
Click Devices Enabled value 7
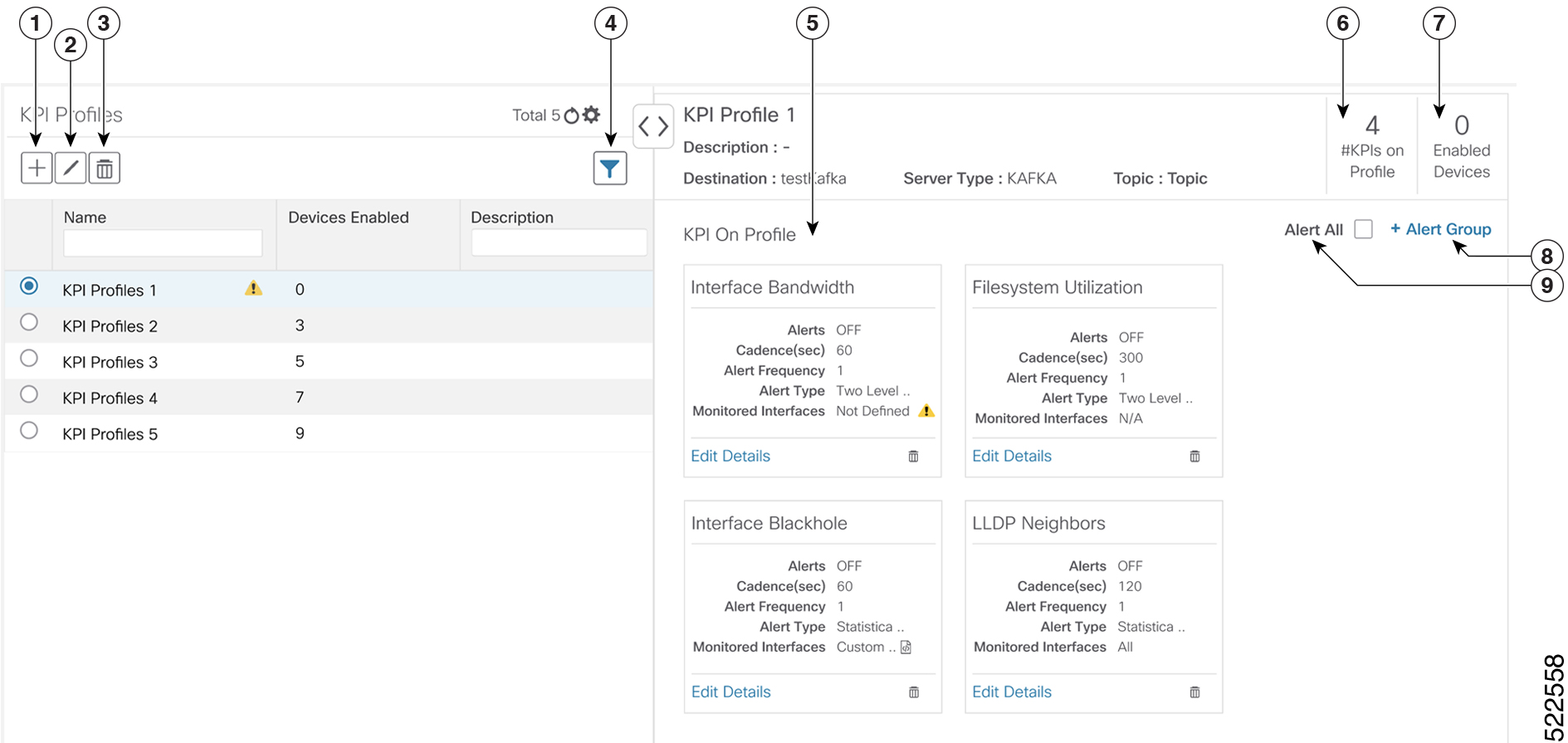click(300, 398)
